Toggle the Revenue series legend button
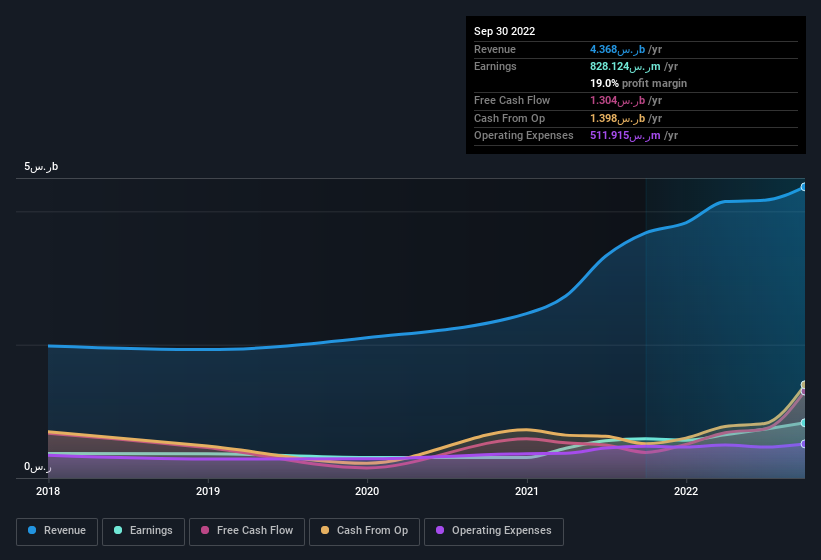 57,531
